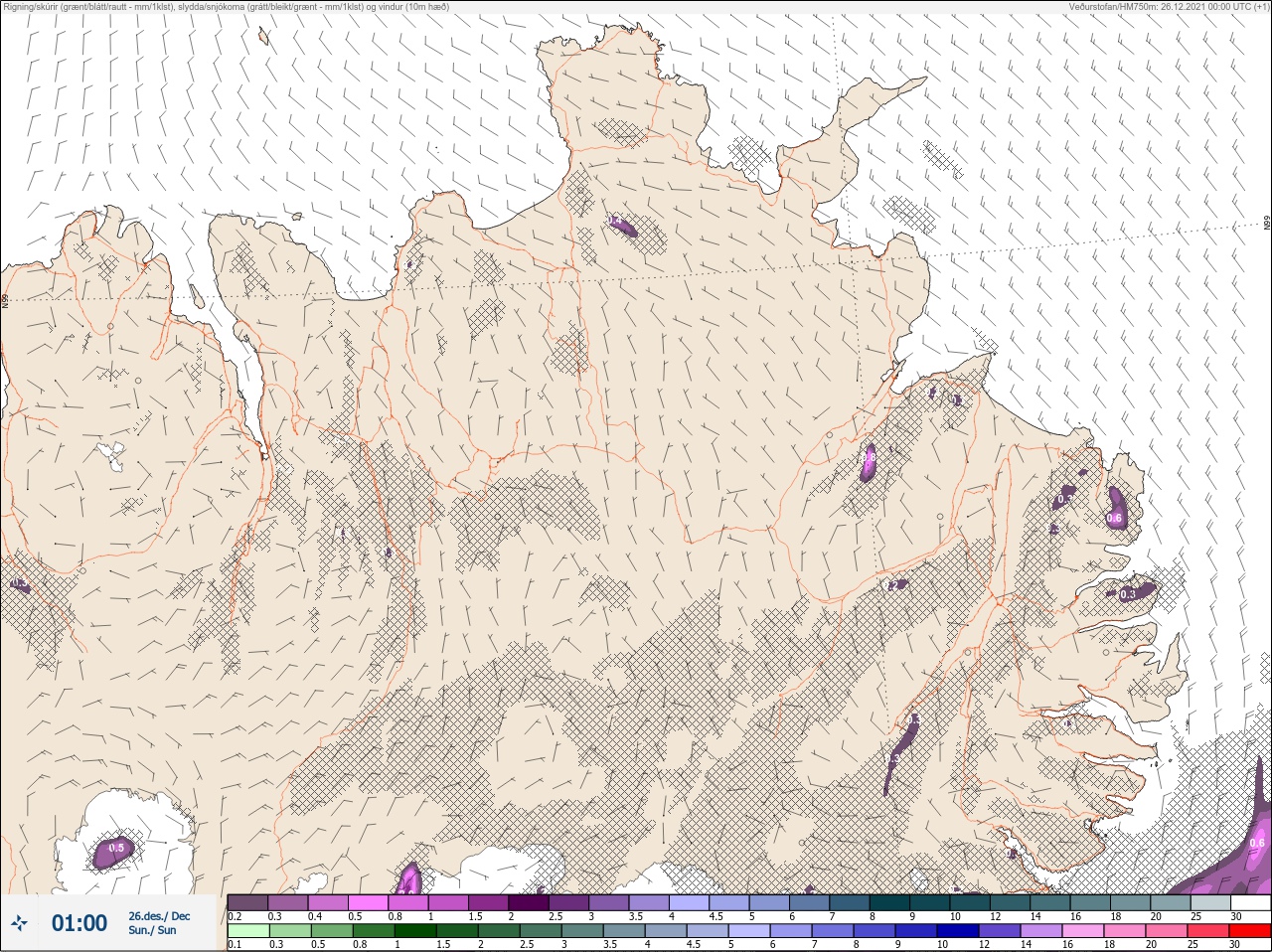The height and width of the screenshot is (952, 1272).
Task: Click the N99 label on right edge
Action: [1267, 224]
